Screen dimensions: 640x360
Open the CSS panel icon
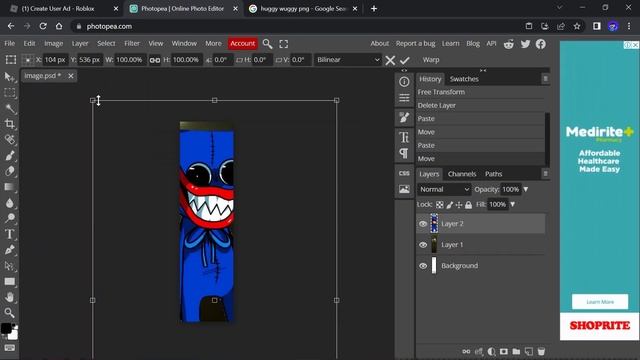tap(404, 173)
